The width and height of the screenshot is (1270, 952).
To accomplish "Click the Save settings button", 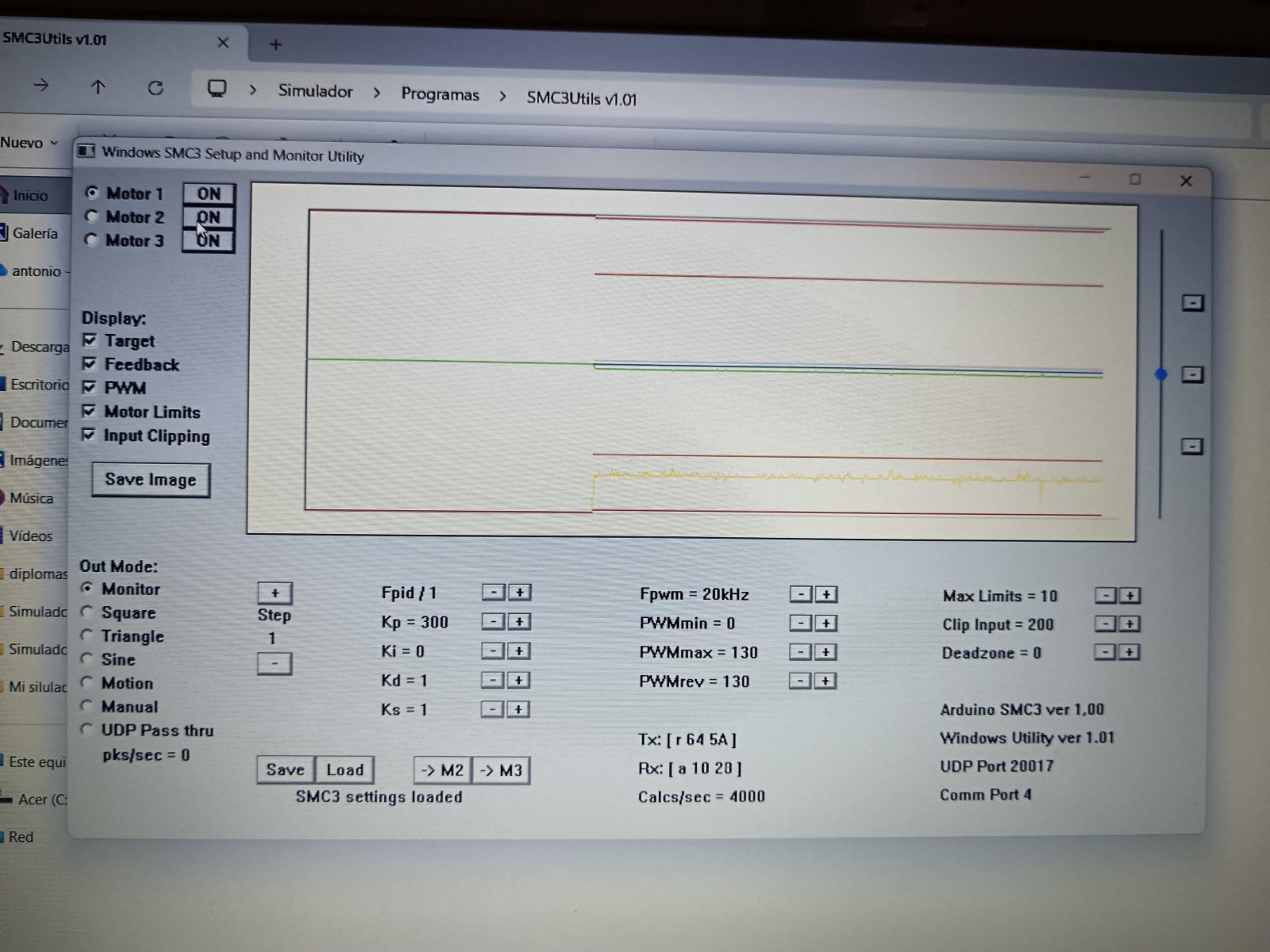I will (286, 770).
